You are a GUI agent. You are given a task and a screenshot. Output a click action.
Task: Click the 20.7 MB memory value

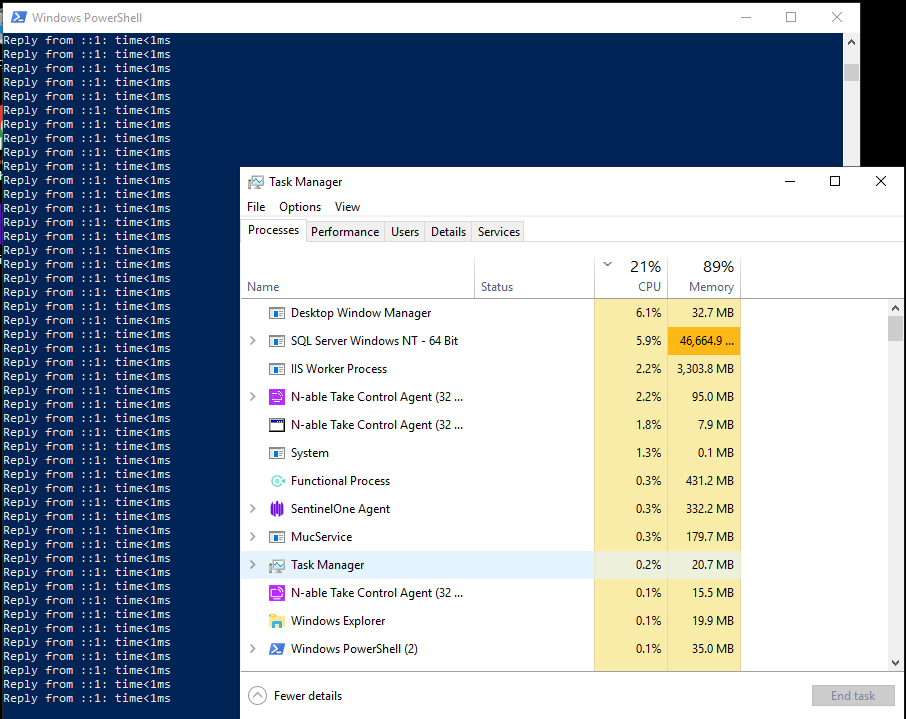click(x=713, y=565)
